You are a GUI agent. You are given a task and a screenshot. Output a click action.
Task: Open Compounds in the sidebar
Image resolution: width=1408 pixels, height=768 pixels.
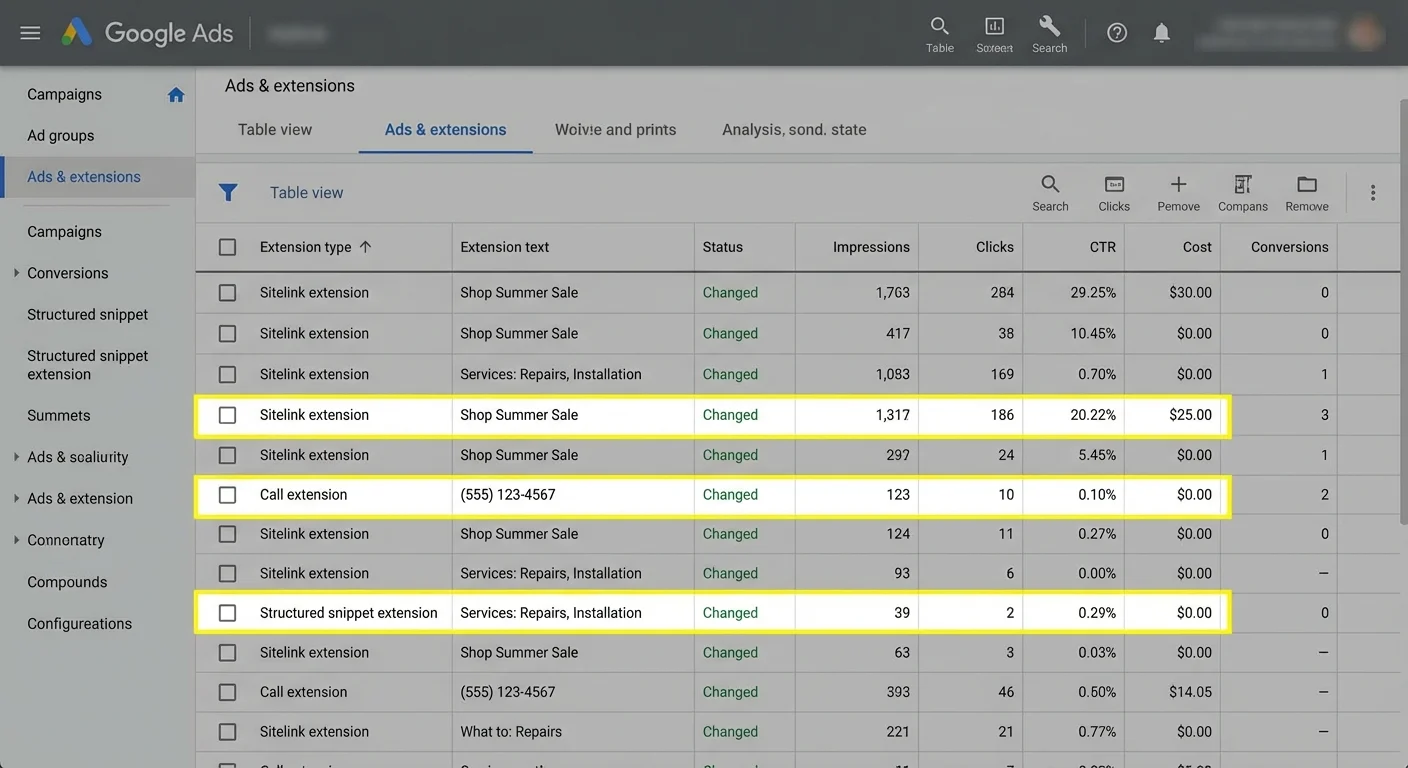click(x=67, y=582)
